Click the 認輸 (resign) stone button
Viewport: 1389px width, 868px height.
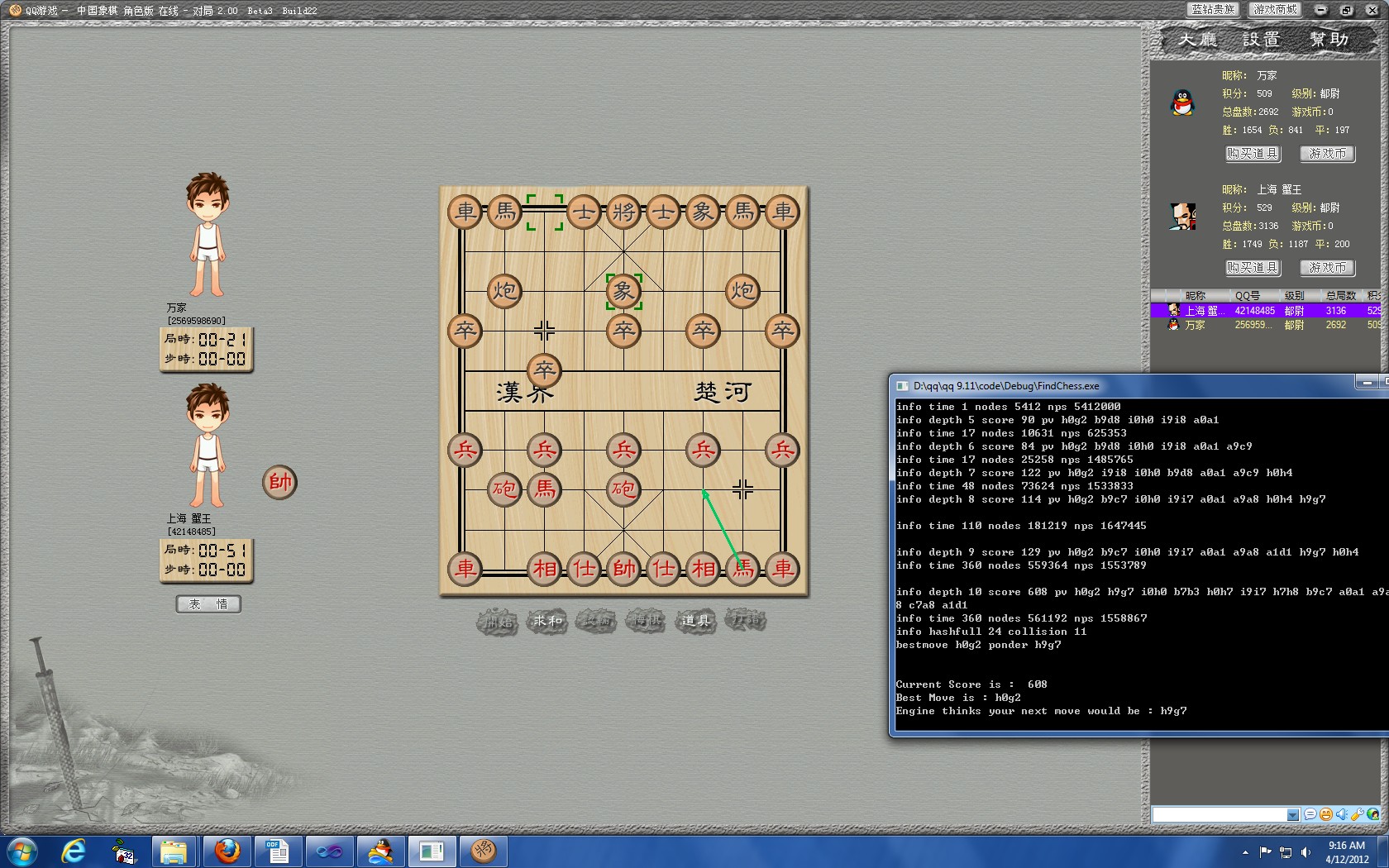(x=596, y=621)
